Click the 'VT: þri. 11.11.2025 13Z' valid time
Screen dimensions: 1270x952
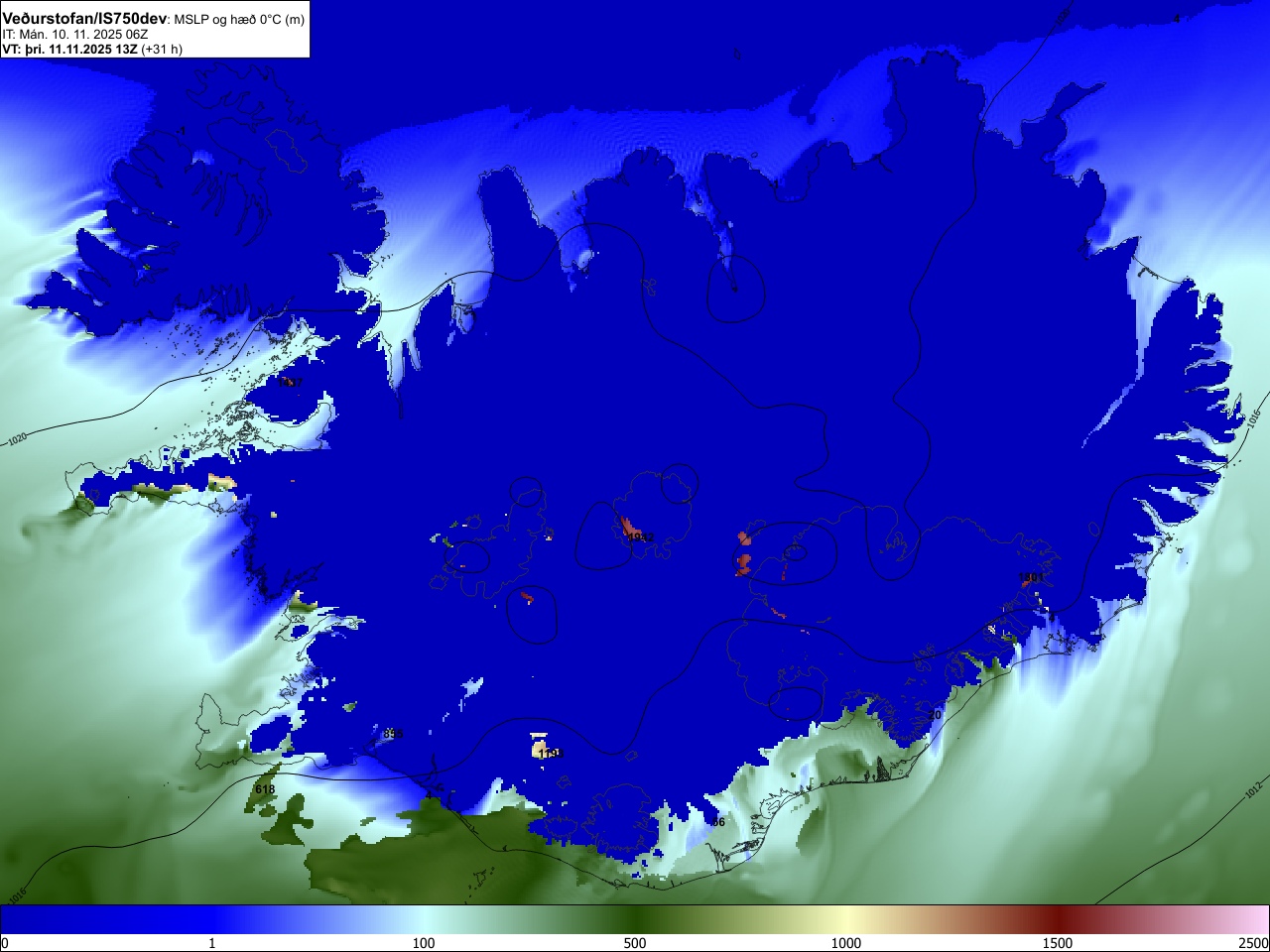pos(69,49)
